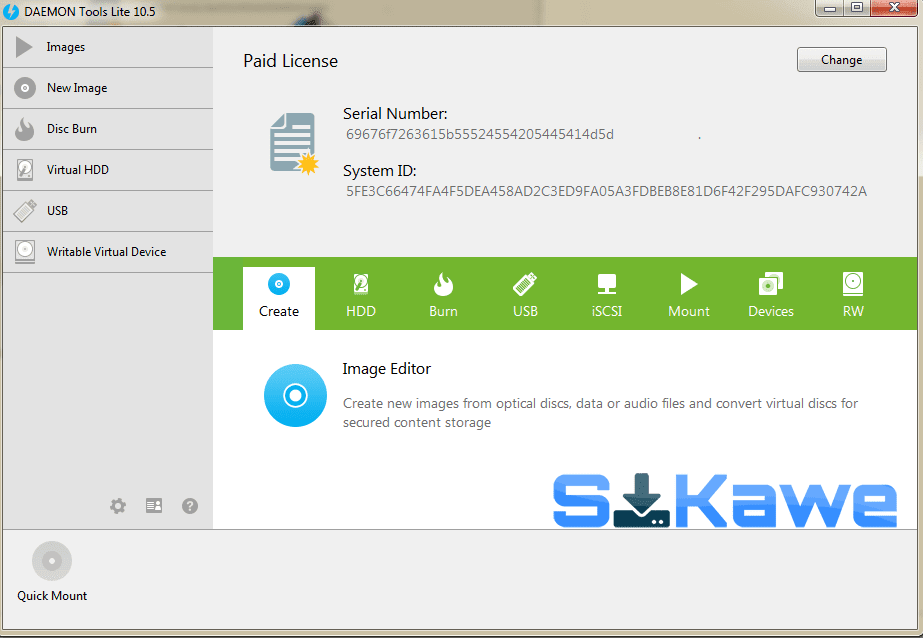923x639 pixels.
Task: Click the System ID value
Action: pos(606,191)
